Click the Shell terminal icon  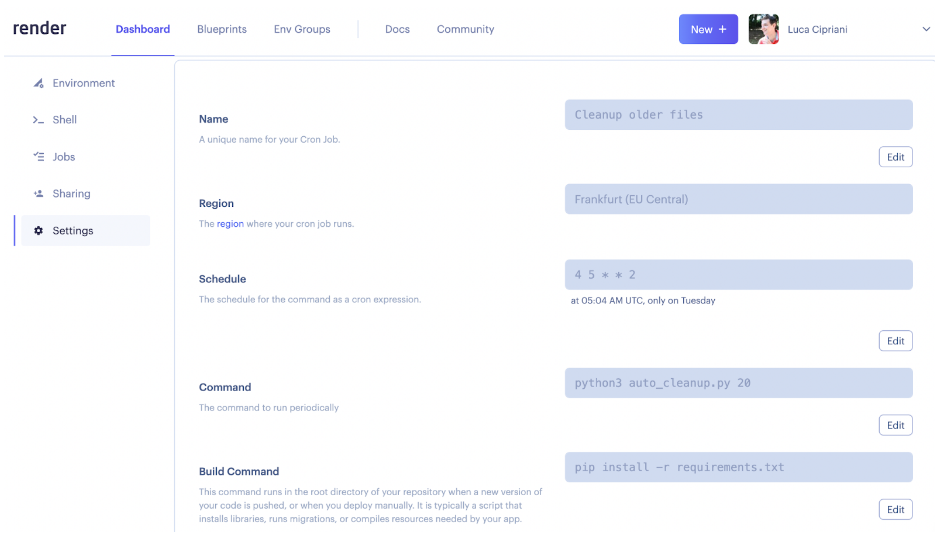tap(38, 120)
